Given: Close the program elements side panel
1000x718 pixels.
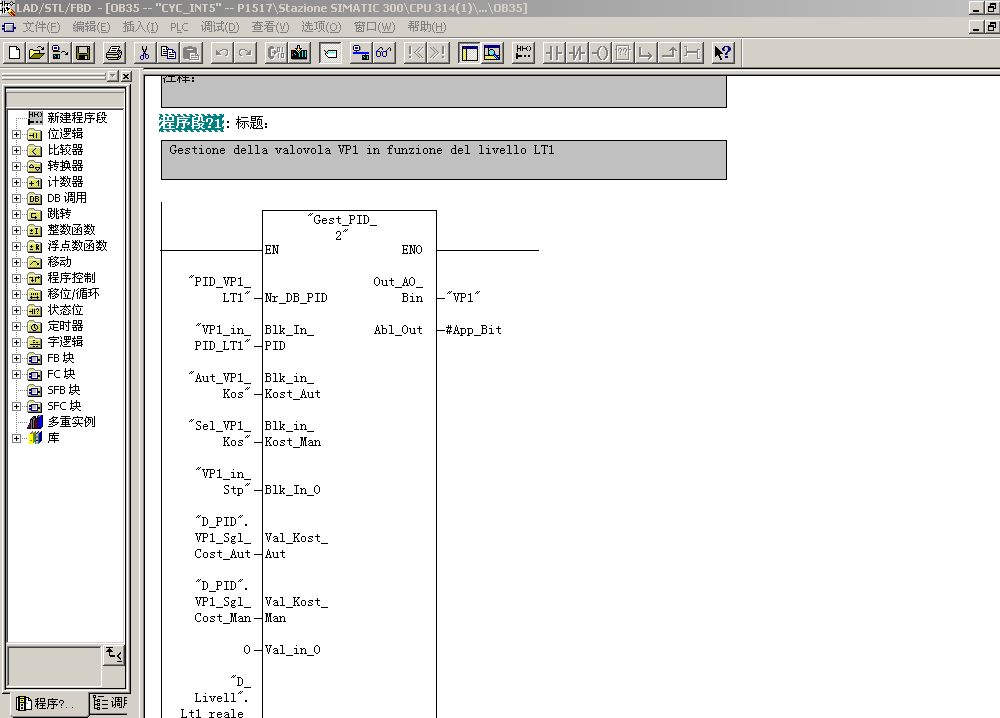Looking at the screenshot, I should 126,76.
